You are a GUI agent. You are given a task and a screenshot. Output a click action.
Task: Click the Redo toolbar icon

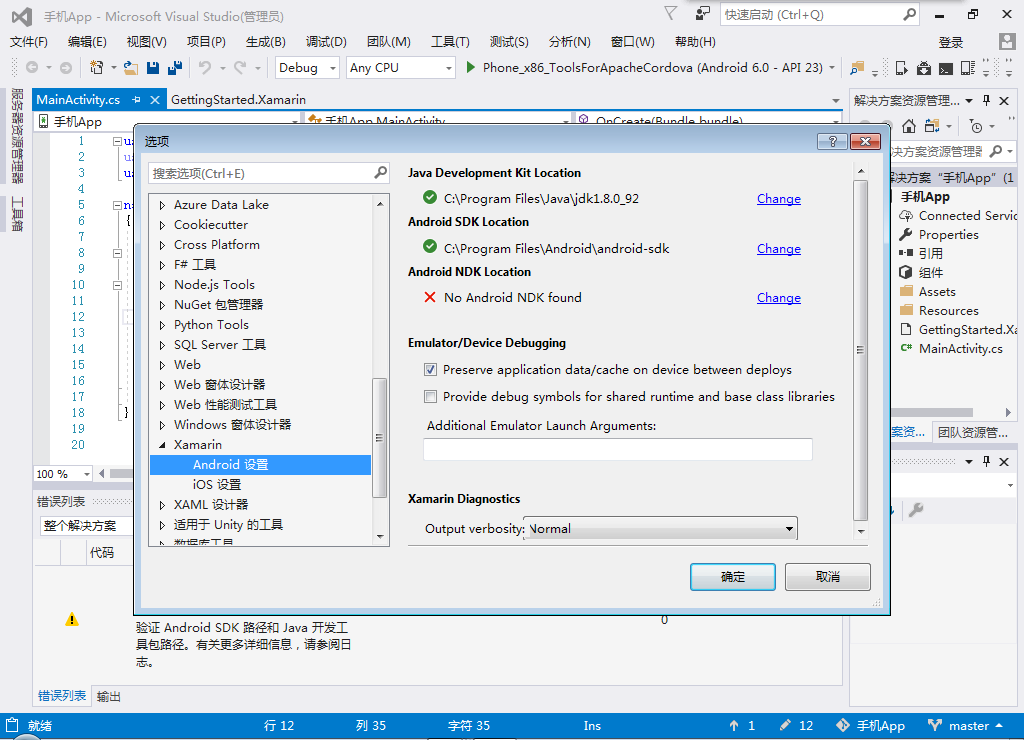pos(240,68)
